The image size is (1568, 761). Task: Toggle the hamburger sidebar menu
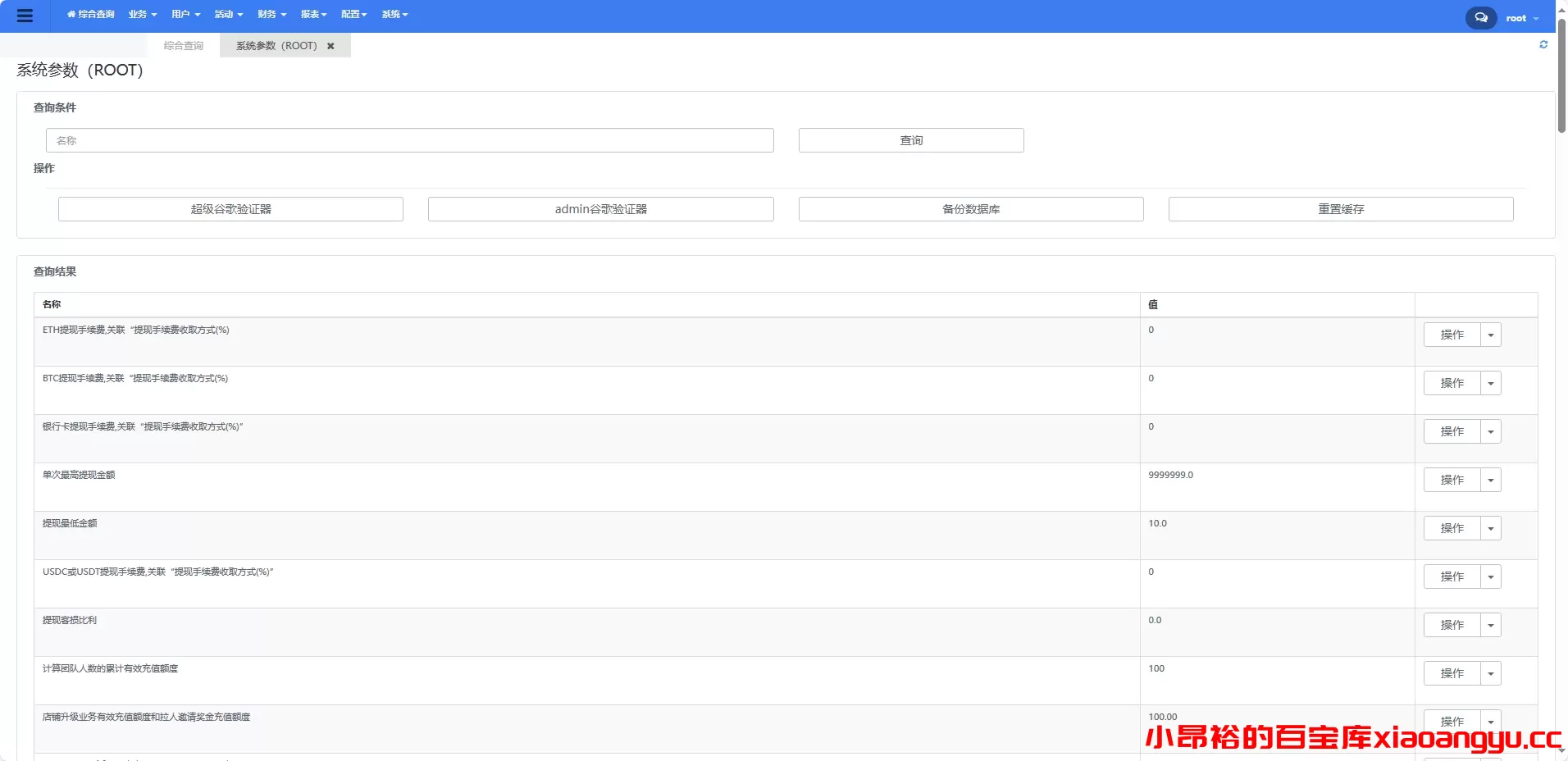(25, 16)
